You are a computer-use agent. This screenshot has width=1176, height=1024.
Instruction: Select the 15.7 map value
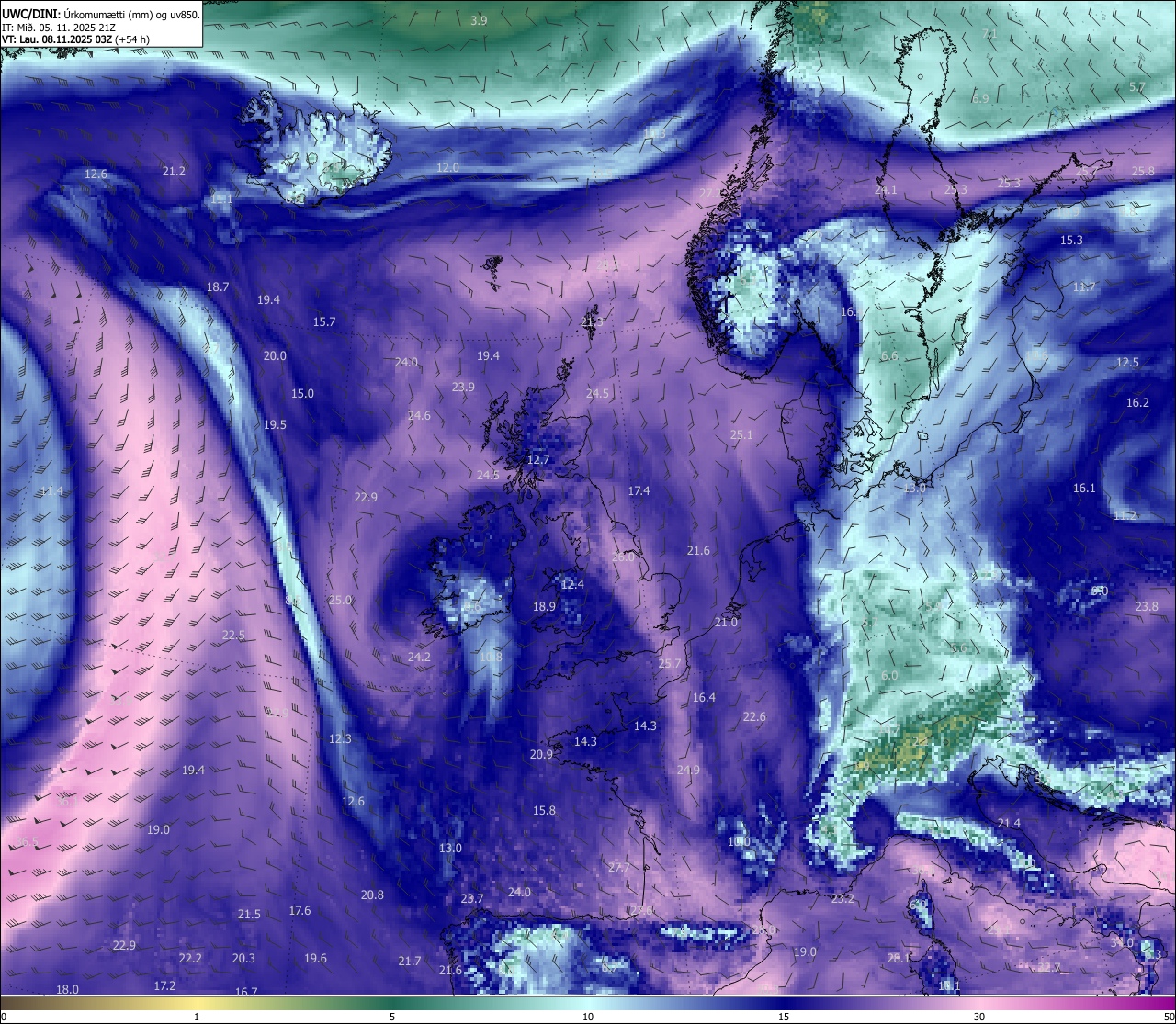[324, 321]
